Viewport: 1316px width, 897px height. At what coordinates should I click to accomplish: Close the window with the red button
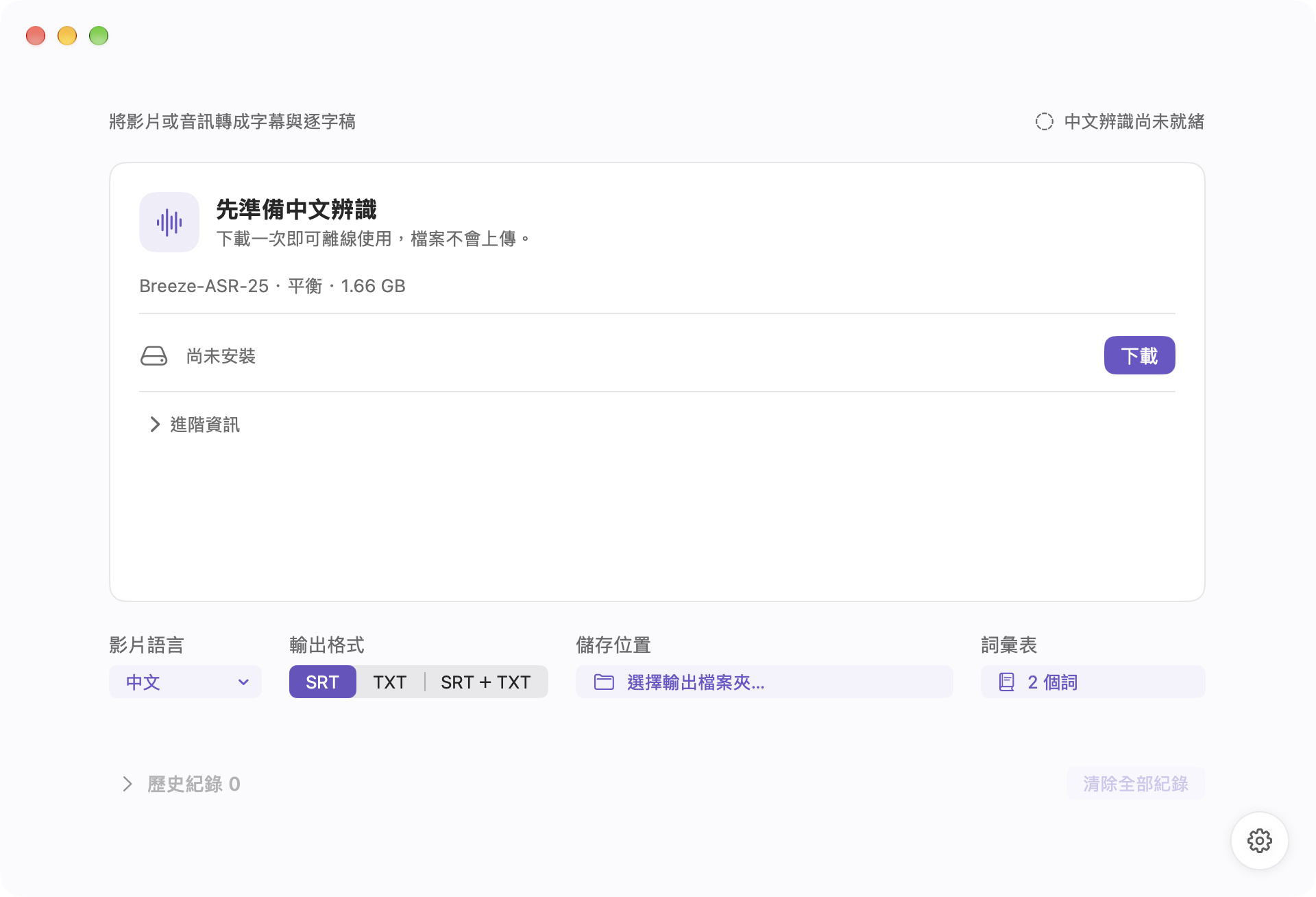pos(36,36)
